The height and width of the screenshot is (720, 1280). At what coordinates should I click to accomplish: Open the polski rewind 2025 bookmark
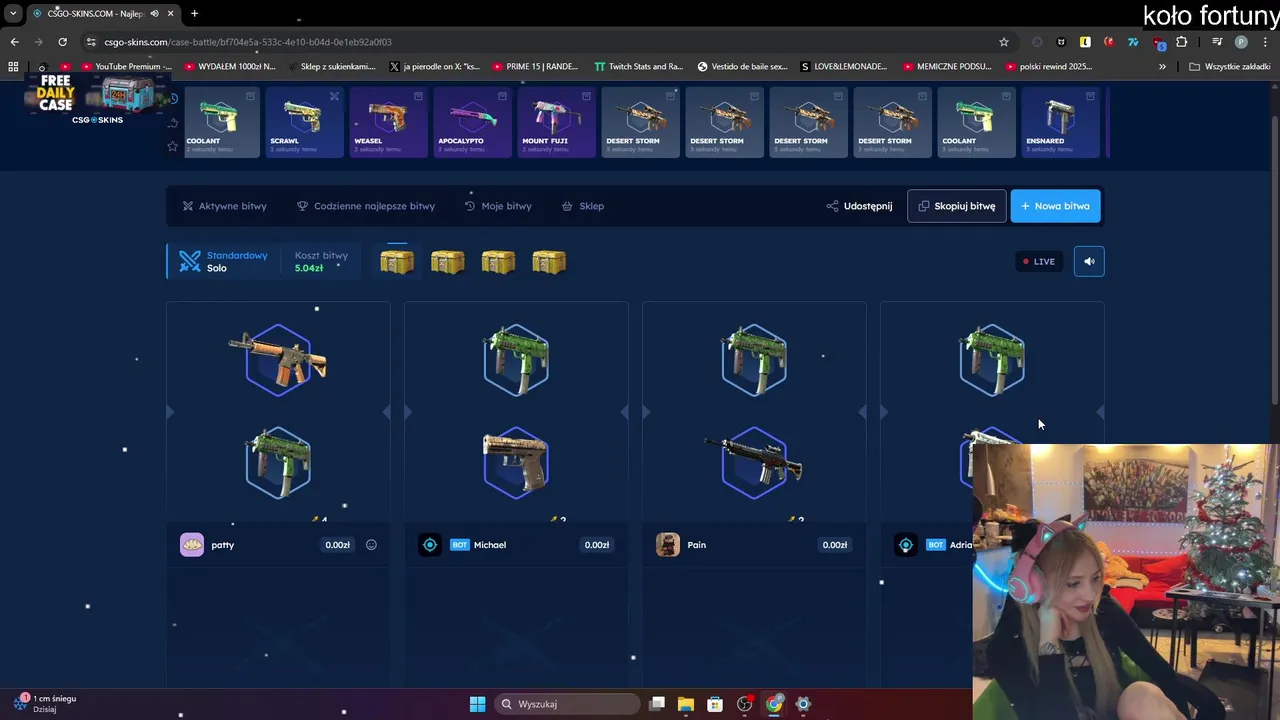(x=1047, y=66)
